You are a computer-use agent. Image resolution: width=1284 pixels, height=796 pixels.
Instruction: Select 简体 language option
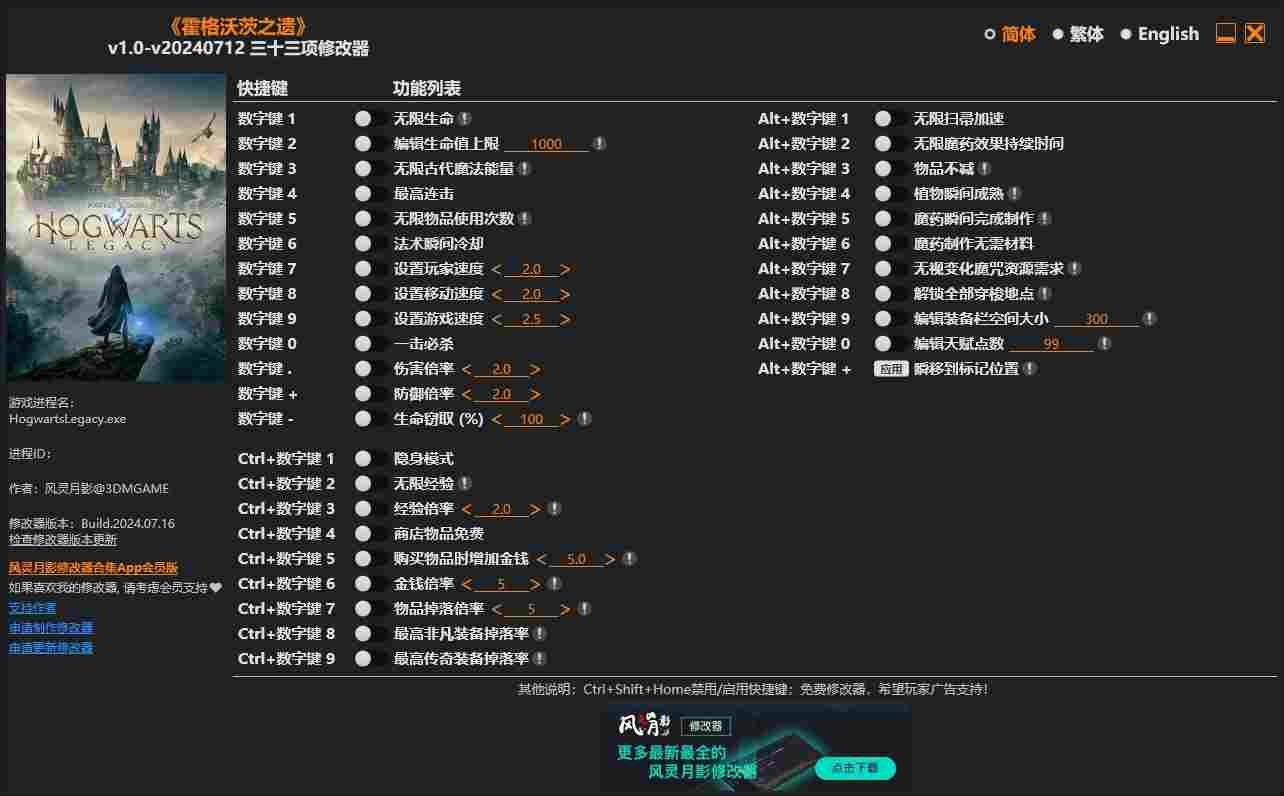(1010, 34)
